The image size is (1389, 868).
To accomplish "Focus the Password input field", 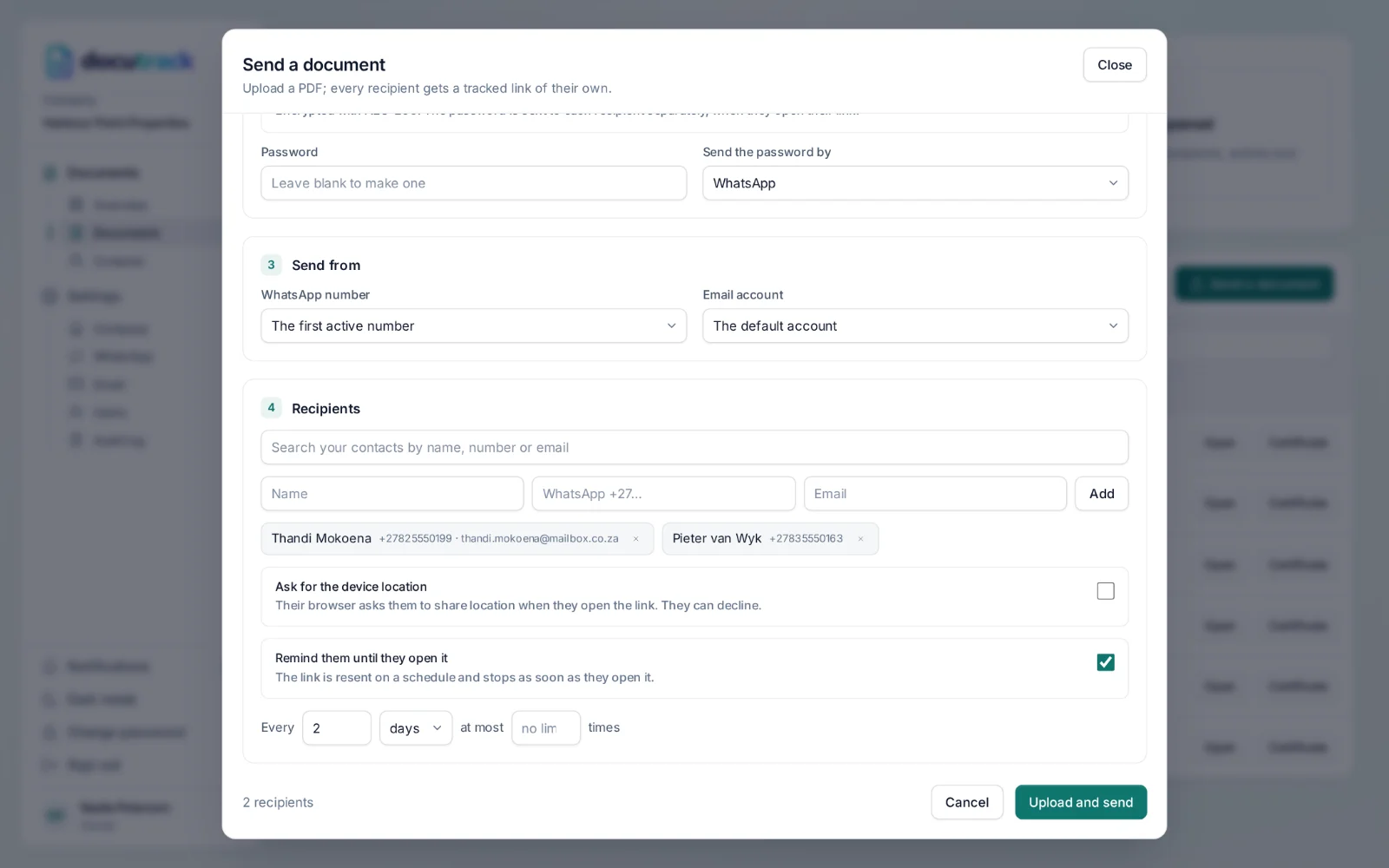I will pos(473,183).
